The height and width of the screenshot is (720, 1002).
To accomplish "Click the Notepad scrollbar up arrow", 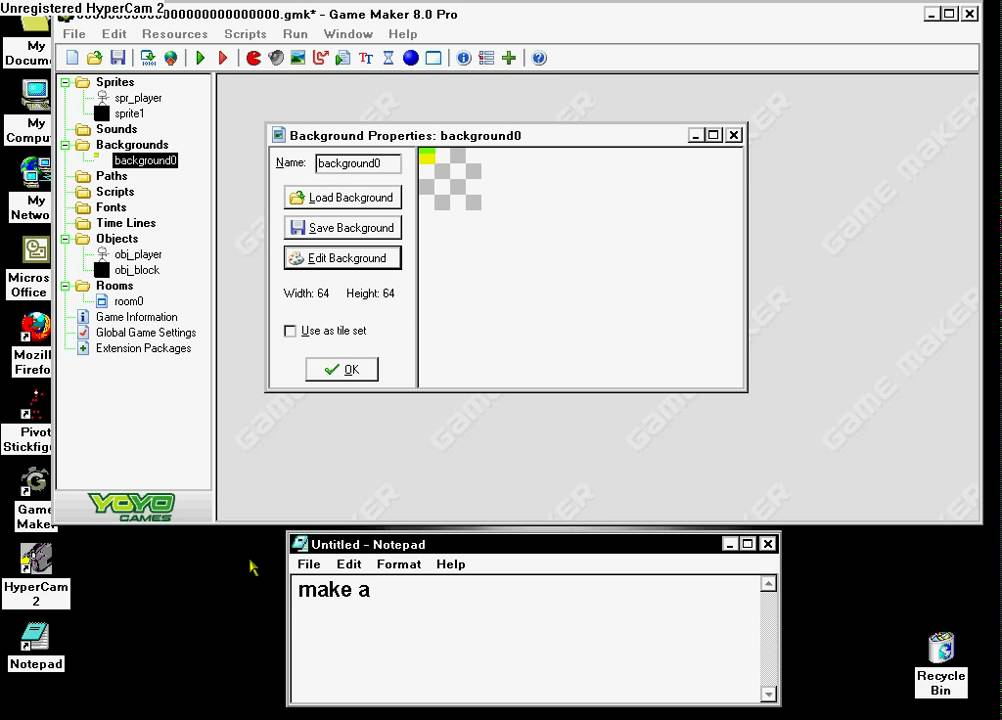I will pos(769,583).
